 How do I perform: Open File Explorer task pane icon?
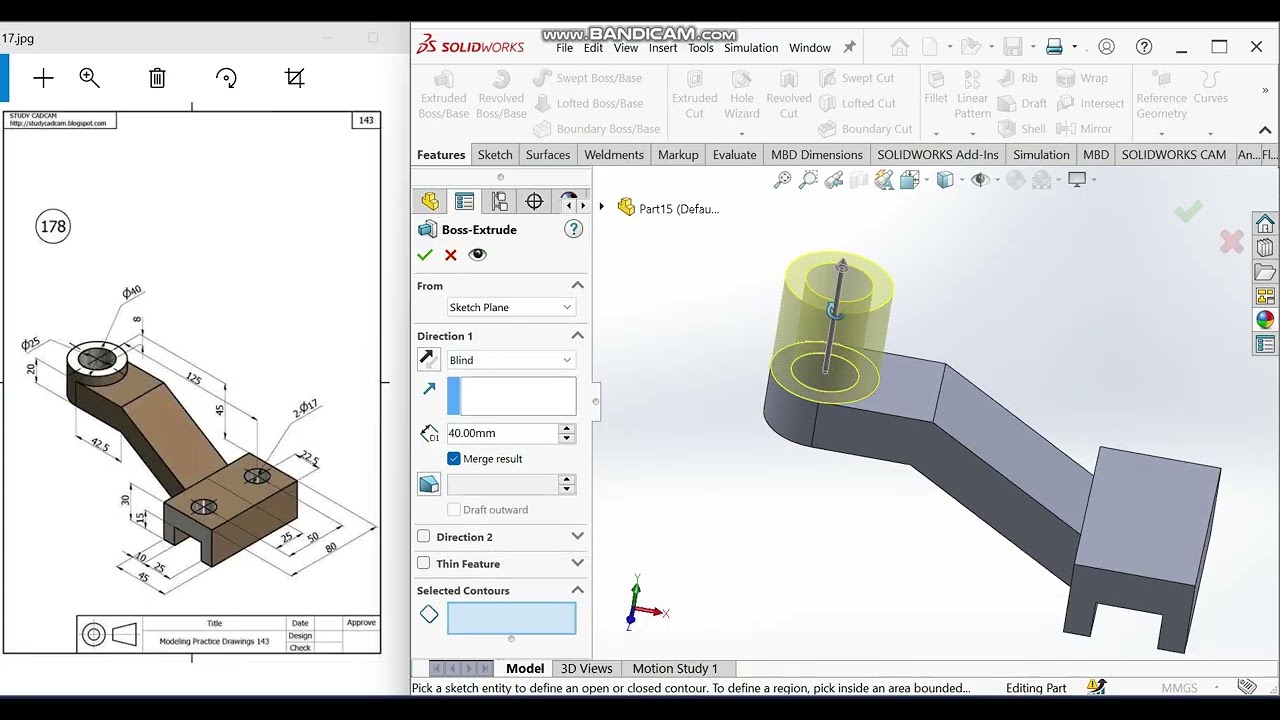click(x=1265, y=272)
